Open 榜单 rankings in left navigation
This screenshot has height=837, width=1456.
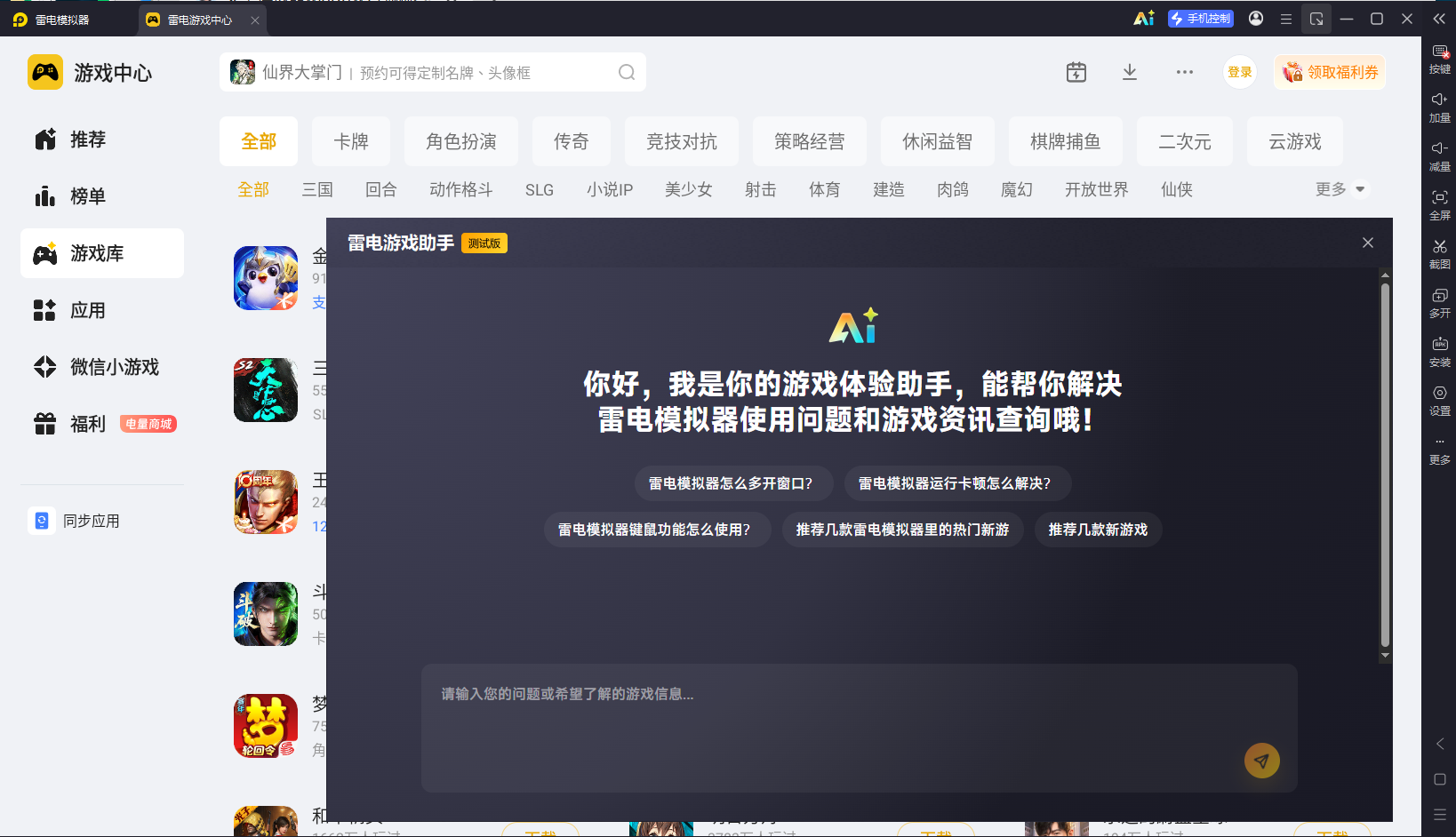click(102, 196)
